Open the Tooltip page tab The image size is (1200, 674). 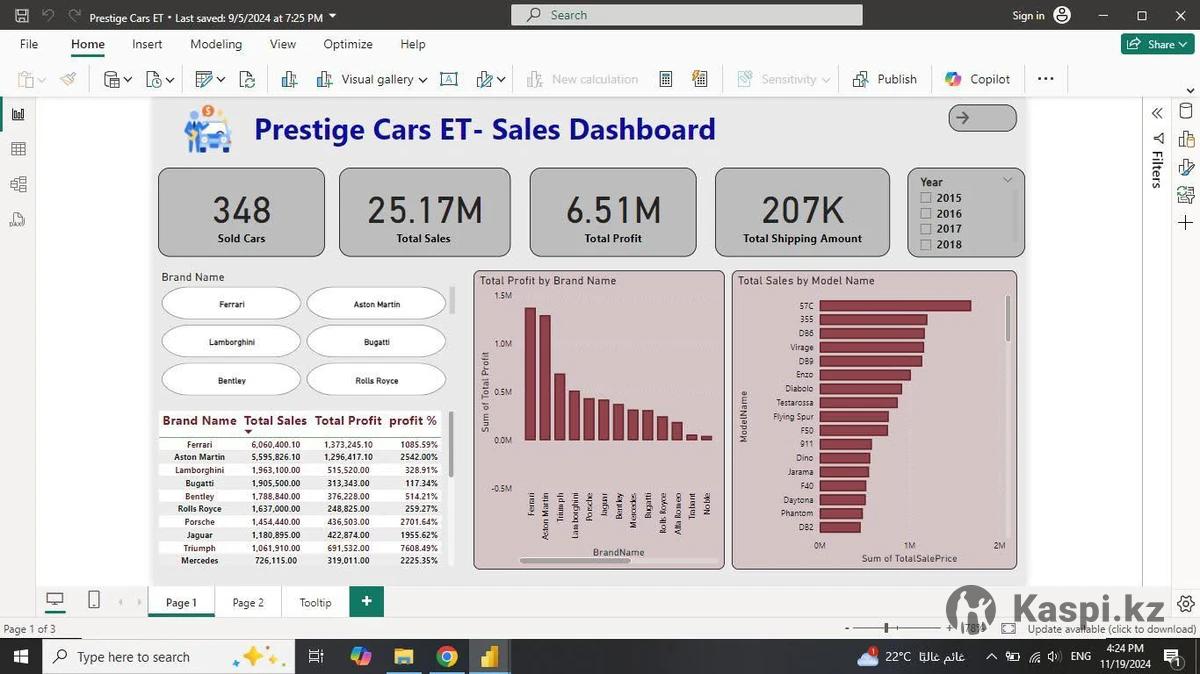[x=315, y=602]
